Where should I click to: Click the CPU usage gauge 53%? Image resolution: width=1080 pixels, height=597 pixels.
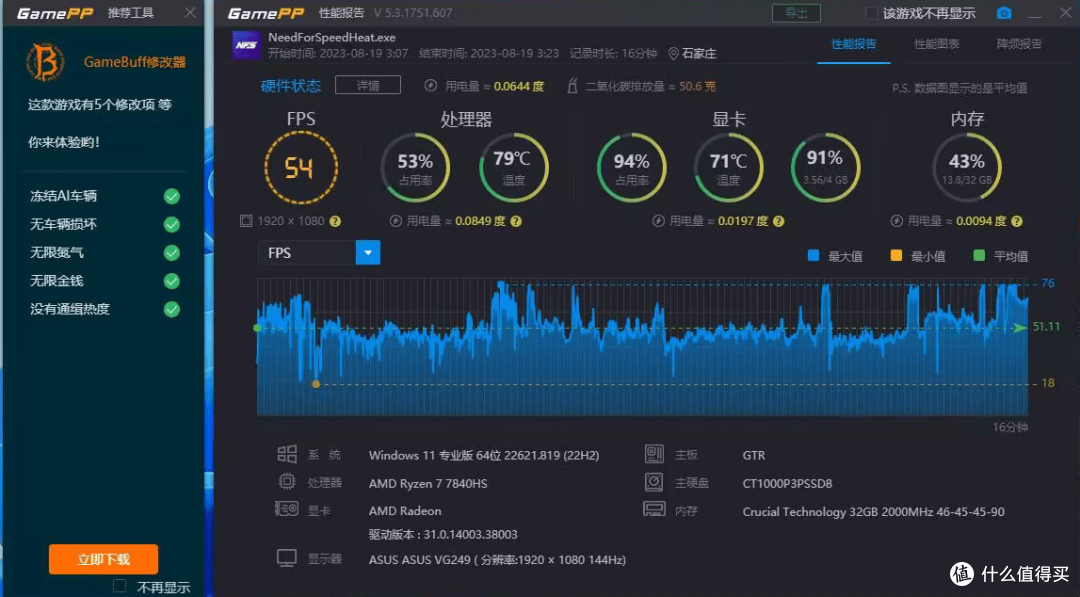pos(415,168)
